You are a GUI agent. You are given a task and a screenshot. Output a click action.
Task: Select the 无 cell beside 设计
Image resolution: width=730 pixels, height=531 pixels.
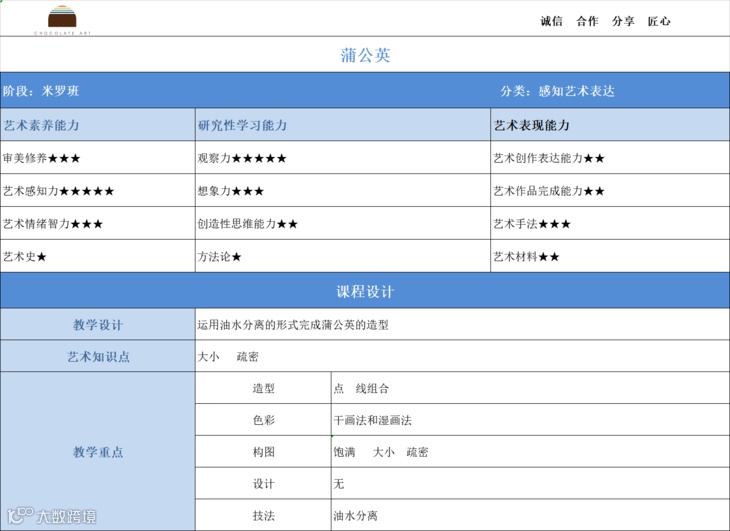click(531, 484)
